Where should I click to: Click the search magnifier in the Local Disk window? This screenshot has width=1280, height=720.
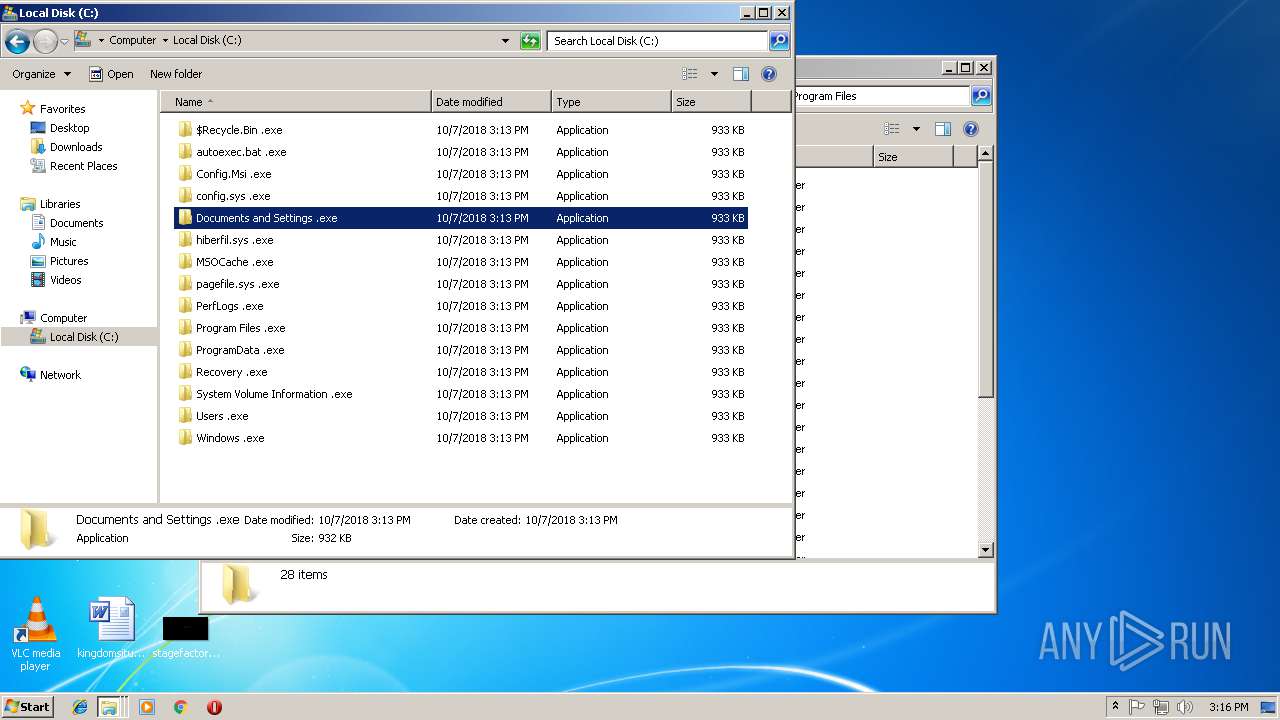pos(779,41)
